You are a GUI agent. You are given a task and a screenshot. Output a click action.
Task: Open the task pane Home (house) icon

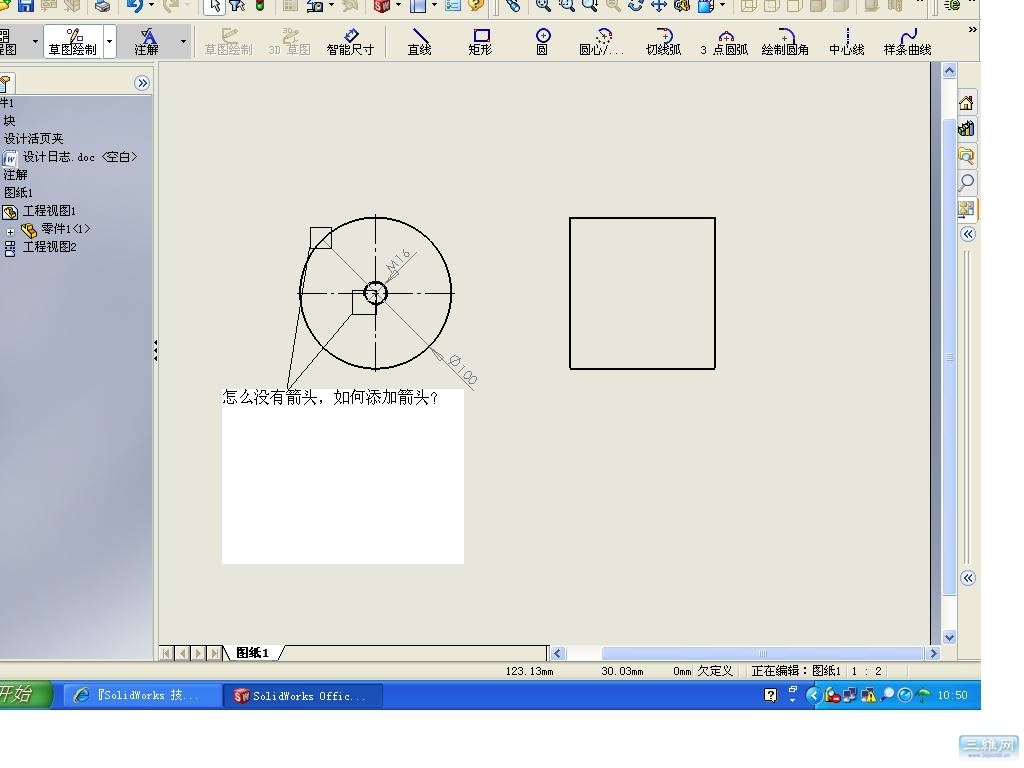pos(967,103)
